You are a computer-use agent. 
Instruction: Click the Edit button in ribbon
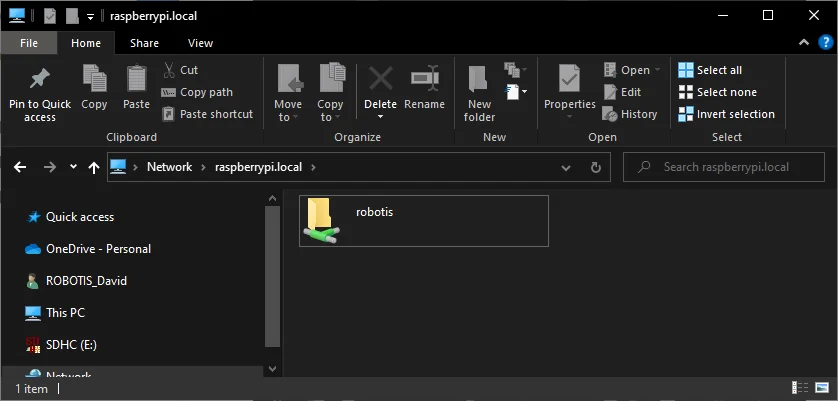623,92
